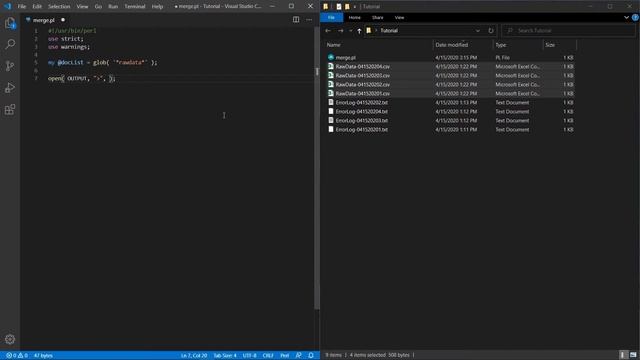640x360 pixels.
Task: Open the File Explorer View ribbon tab
Action: [400, 18]
